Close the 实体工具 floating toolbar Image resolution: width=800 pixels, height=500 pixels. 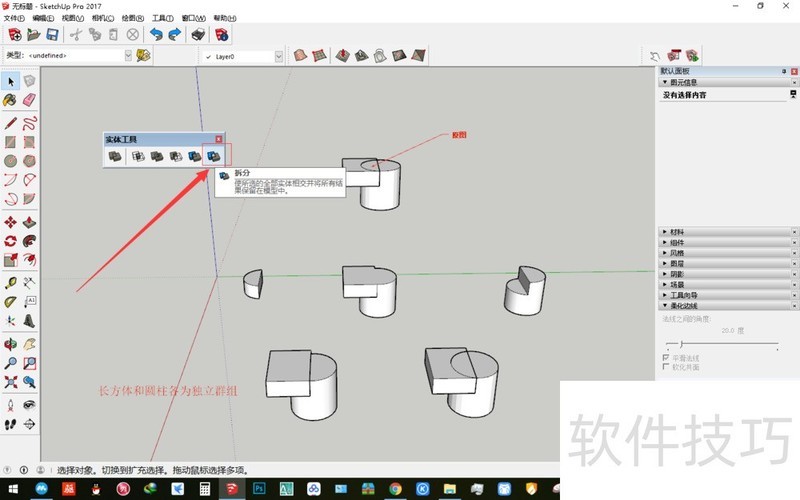point(219,139)
